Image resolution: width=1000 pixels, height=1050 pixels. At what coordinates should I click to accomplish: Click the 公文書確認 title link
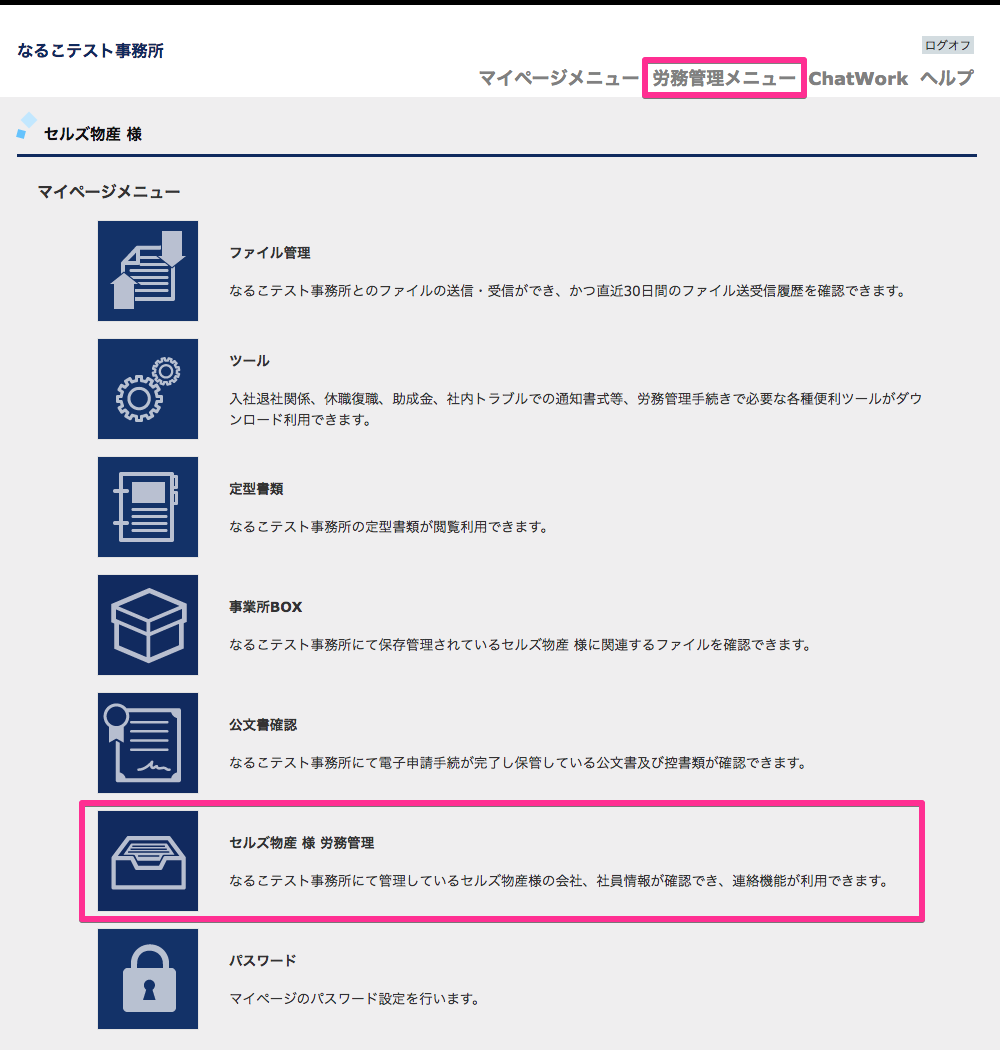(263, 725)
